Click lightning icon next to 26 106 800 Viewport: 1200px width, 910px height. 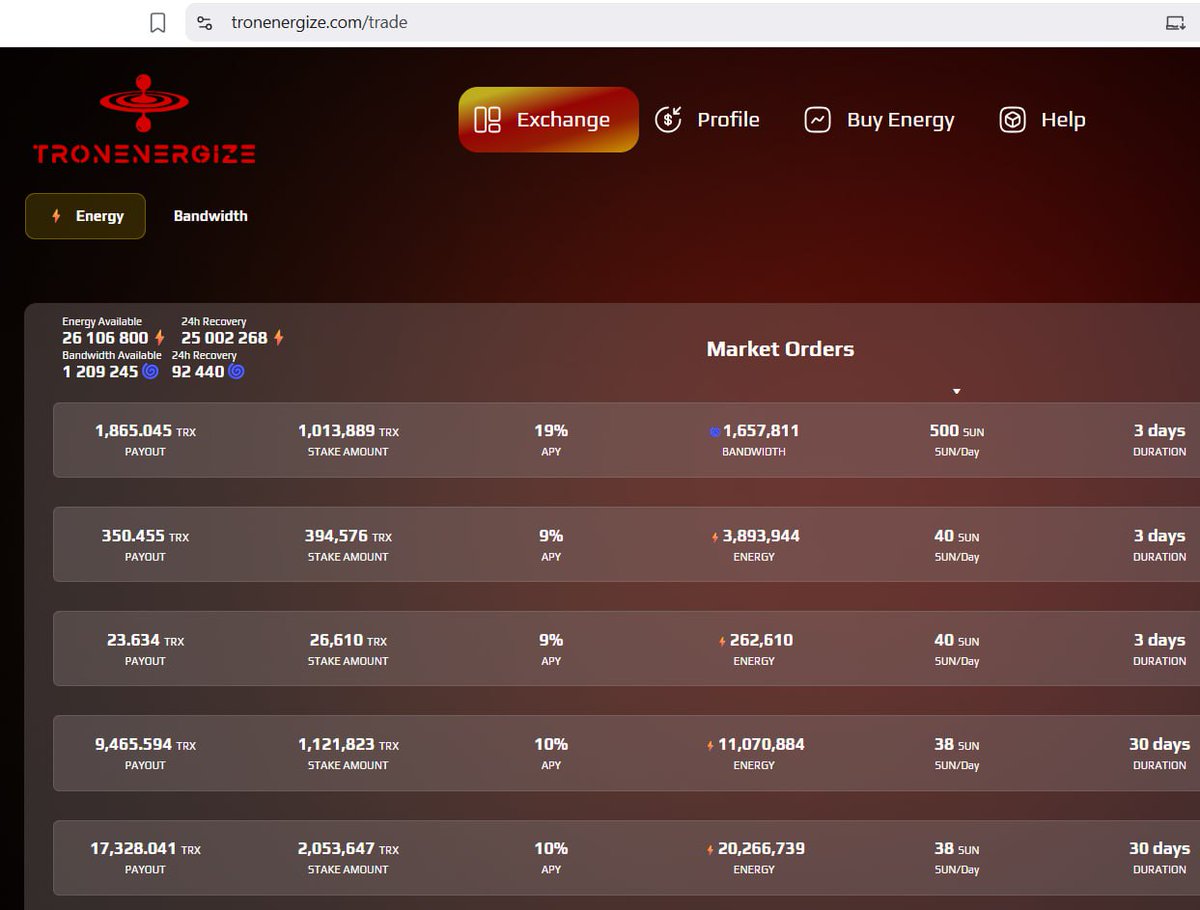tap(159, 338)
